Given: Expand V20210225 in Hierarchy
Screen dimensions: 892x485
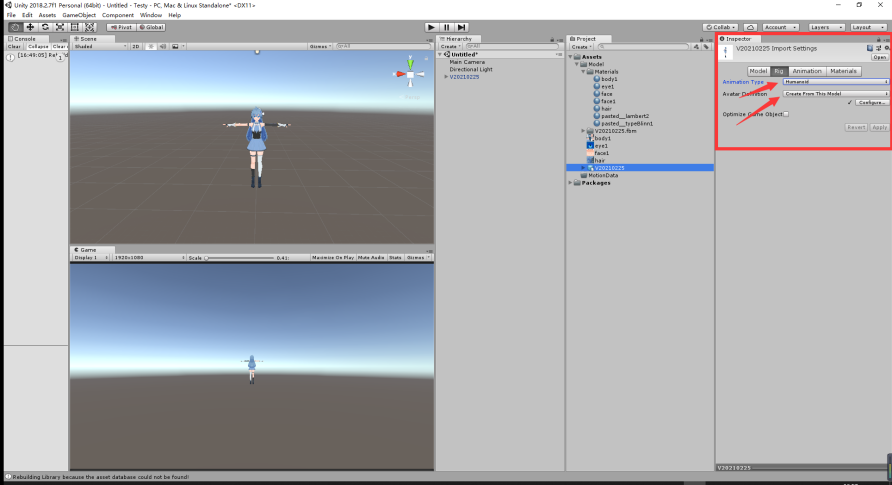Looking at the screenshot, I should click(446, 77).
